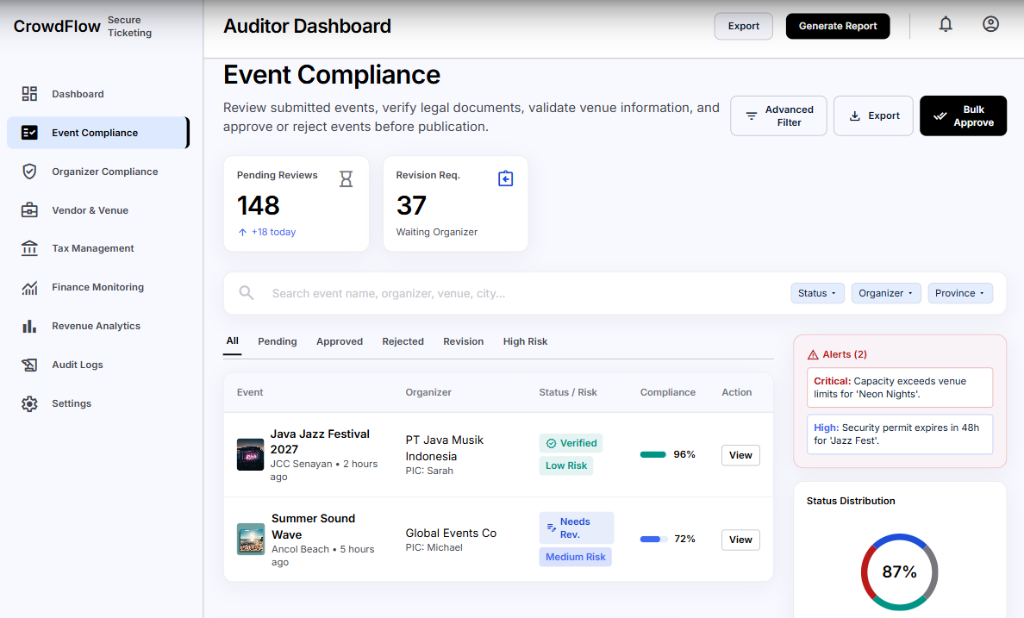Viewport: 1024px width, 618px height.
Task: Open the notifications bell icon
Action: [x=946, y=25]
